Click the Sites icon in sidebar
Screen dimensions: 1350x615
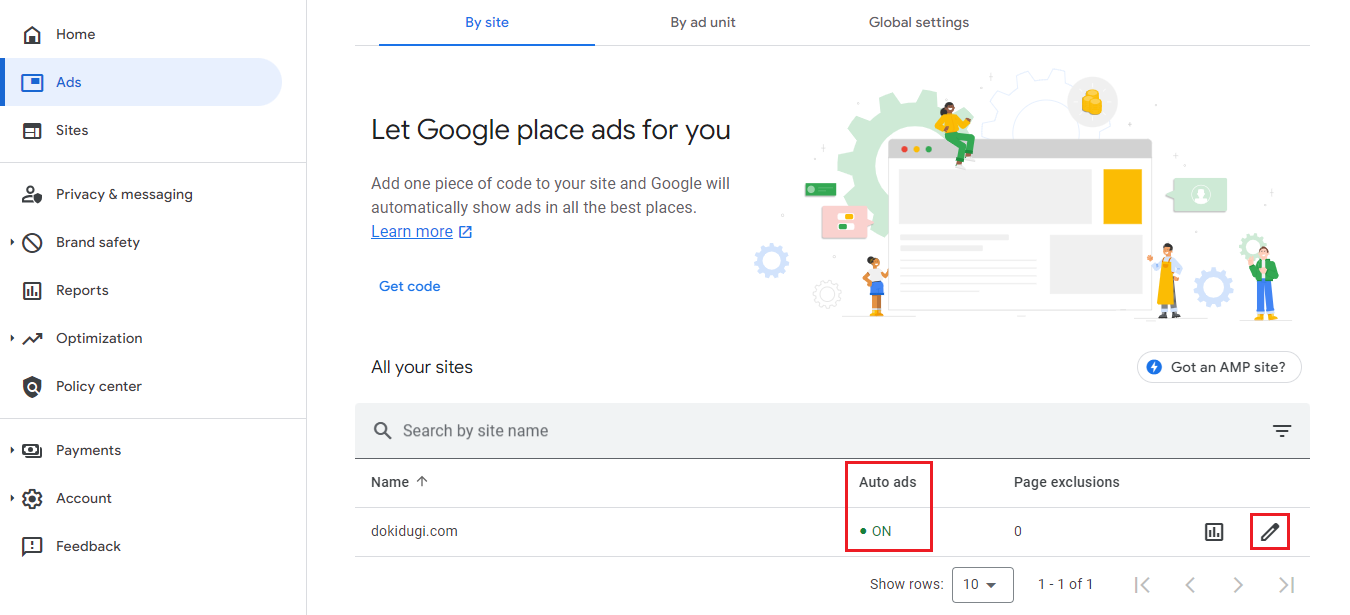tap(32, 131)
